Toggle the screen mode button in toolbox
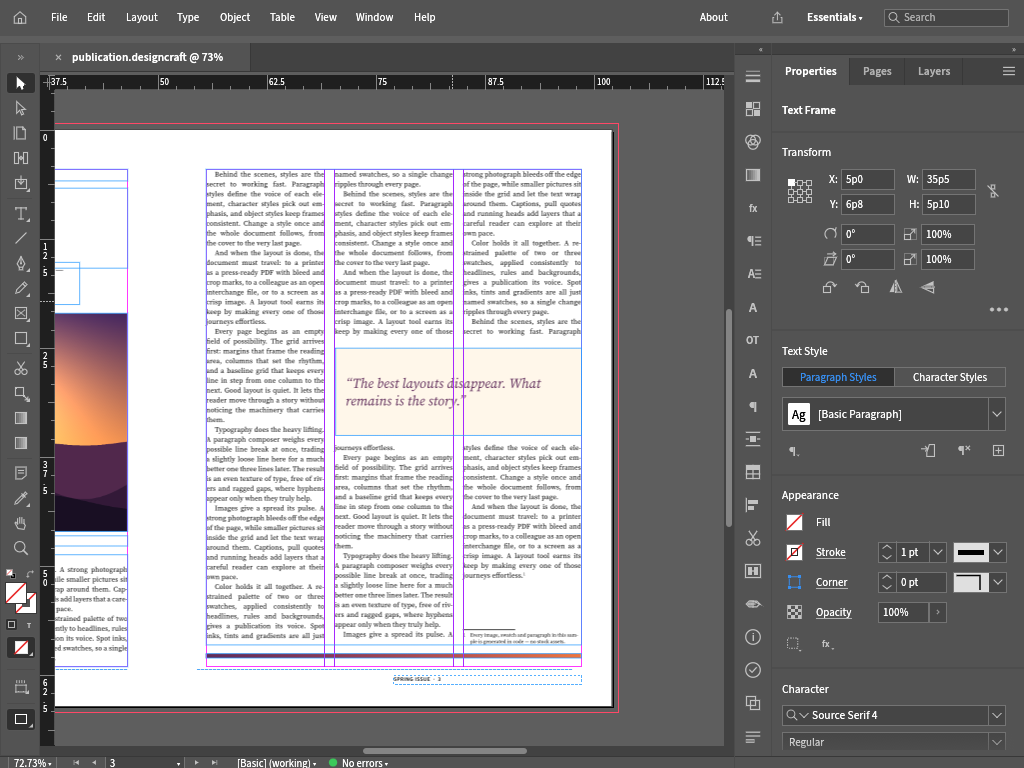Screen dimensions: 1024x768 pos(21,719)
